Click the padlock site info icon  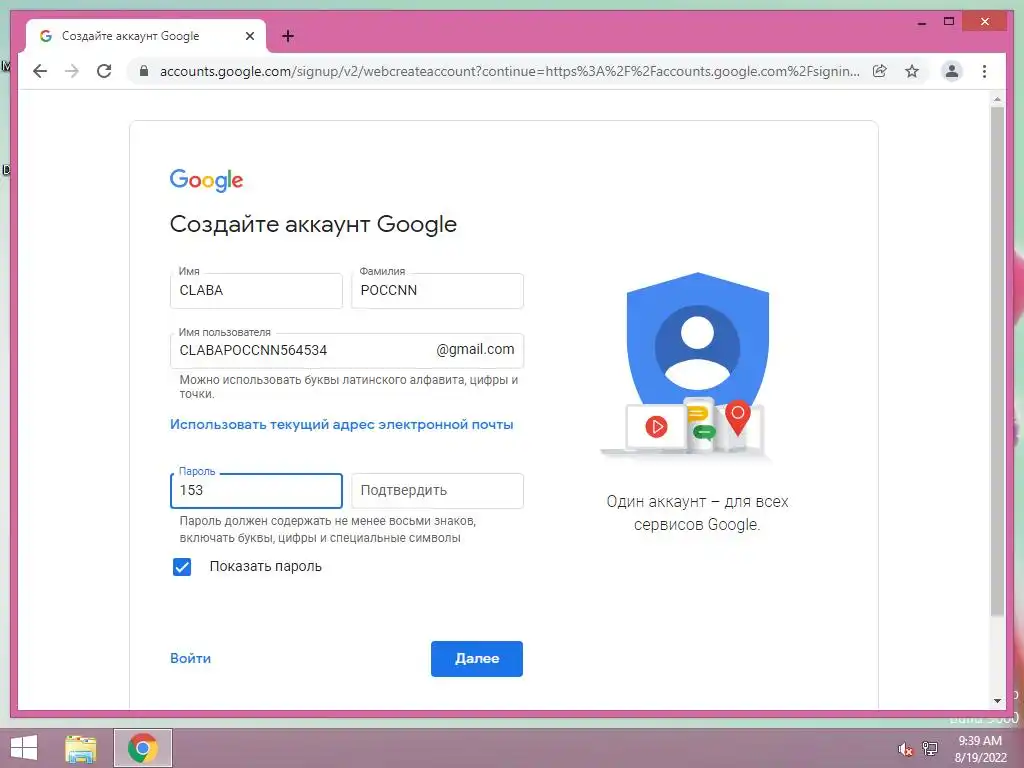(x=144, y=71)
